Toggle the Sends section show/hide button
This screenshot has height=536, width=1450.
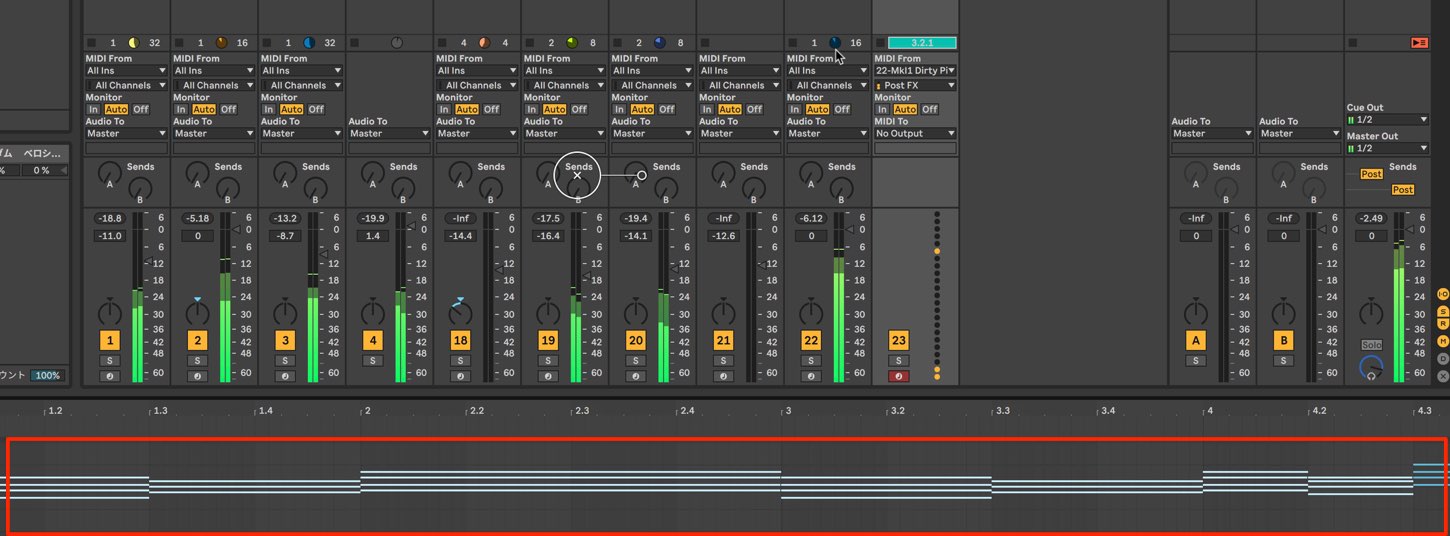(x=1443, y=311)
